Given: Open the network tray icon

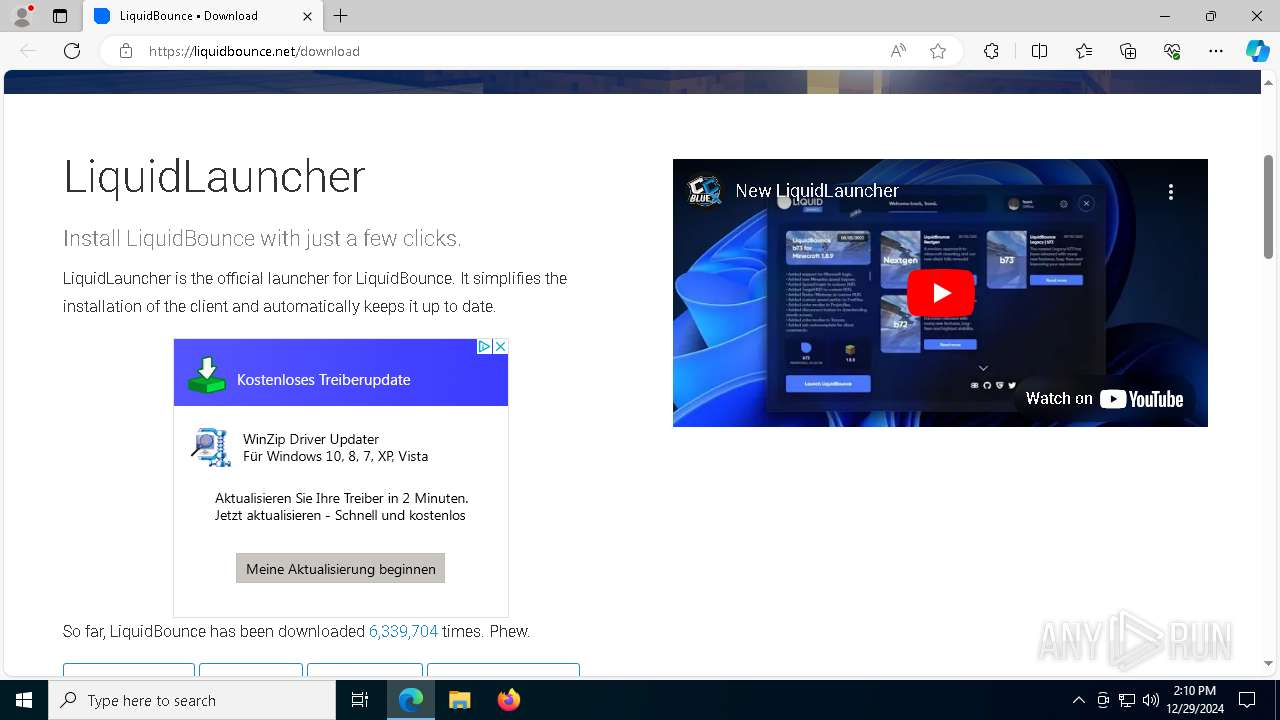Looking at the screenshot, I should coord(1126,700).
